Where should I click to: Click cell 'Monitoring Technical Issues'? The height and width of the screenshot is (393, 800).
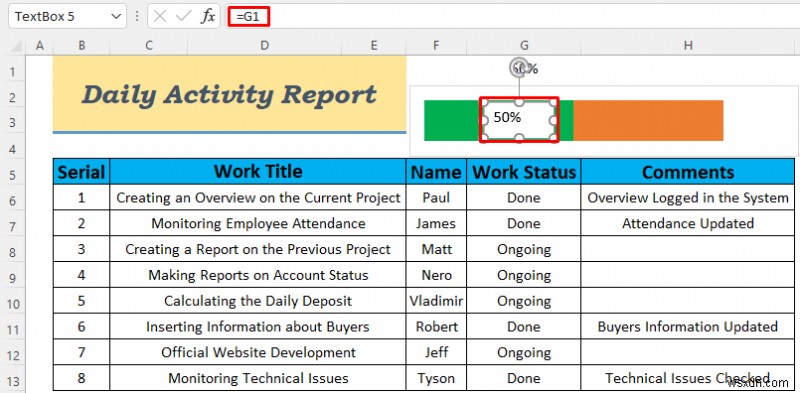pyautogui.click(x=258, y=378)
